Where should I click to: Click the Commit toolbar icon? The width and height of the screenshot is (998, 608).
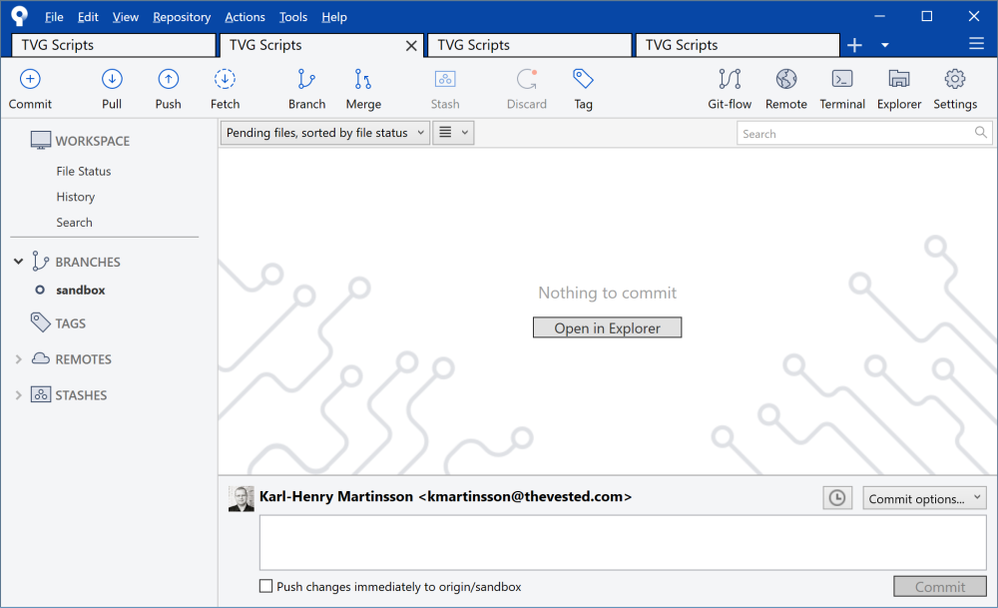30,79
